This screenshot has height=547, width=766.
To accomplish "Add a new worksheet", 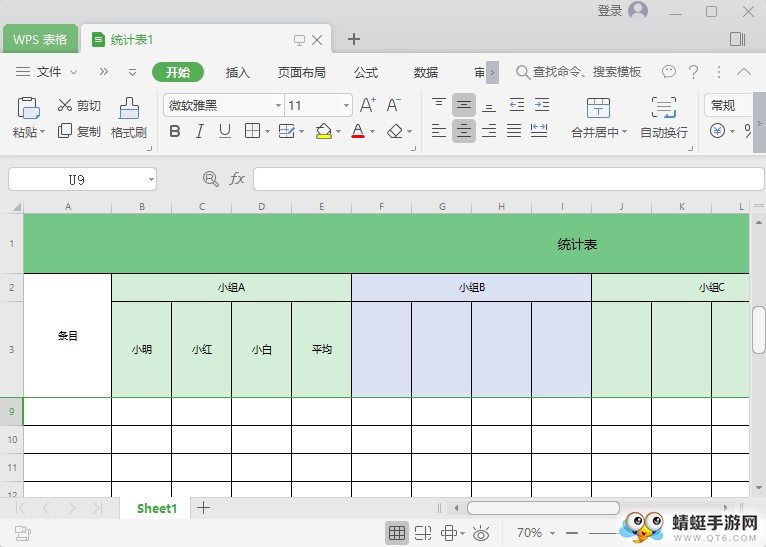I will [203, 508].
